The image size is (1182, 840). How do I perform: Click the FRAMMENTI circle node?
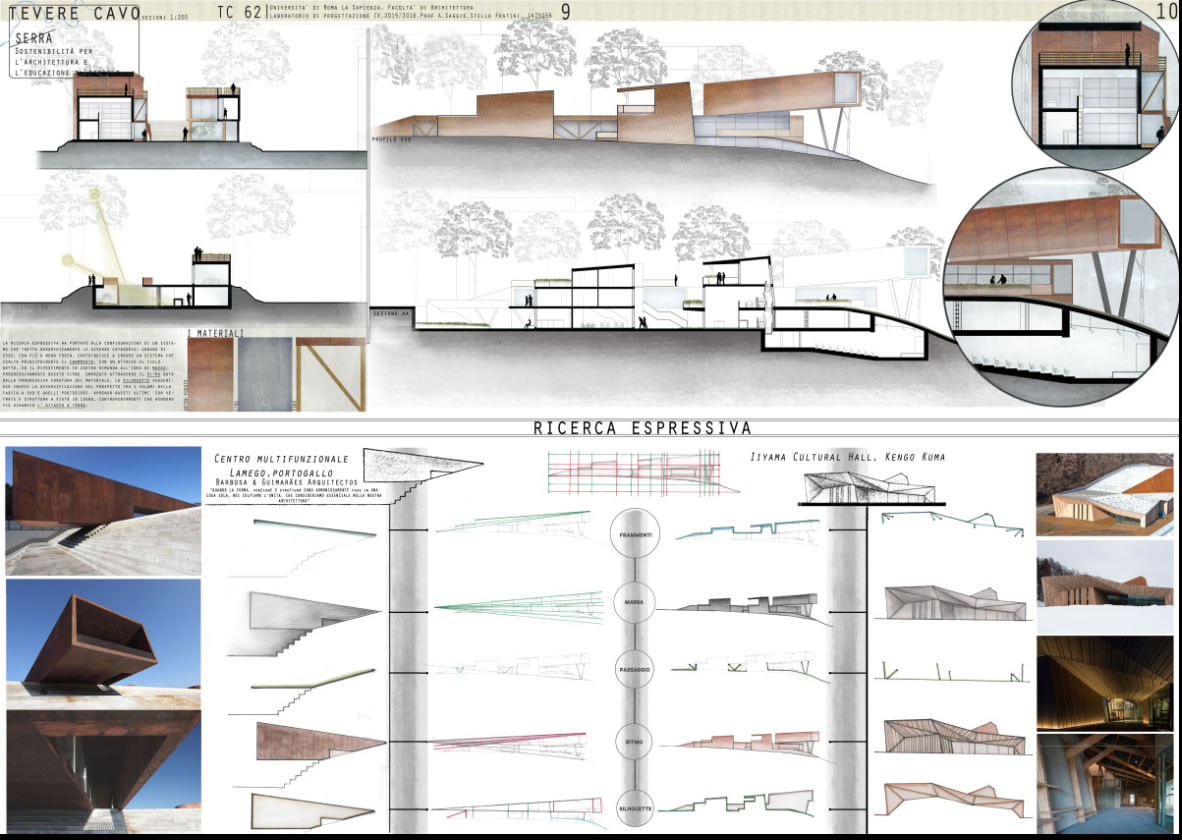638,536
